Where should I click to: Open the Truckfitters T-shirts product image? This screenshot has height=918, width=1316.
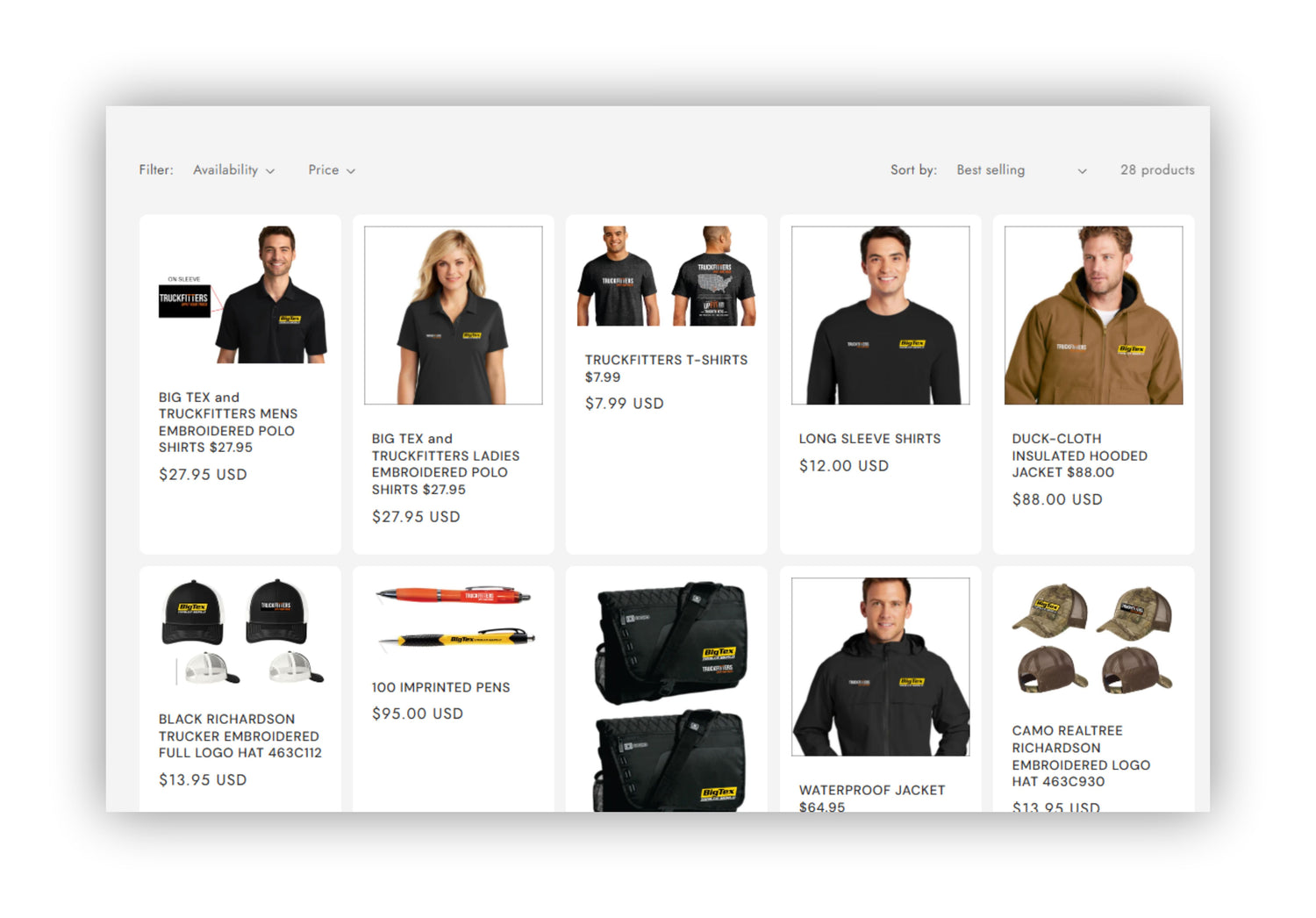(x=667, y=276)
